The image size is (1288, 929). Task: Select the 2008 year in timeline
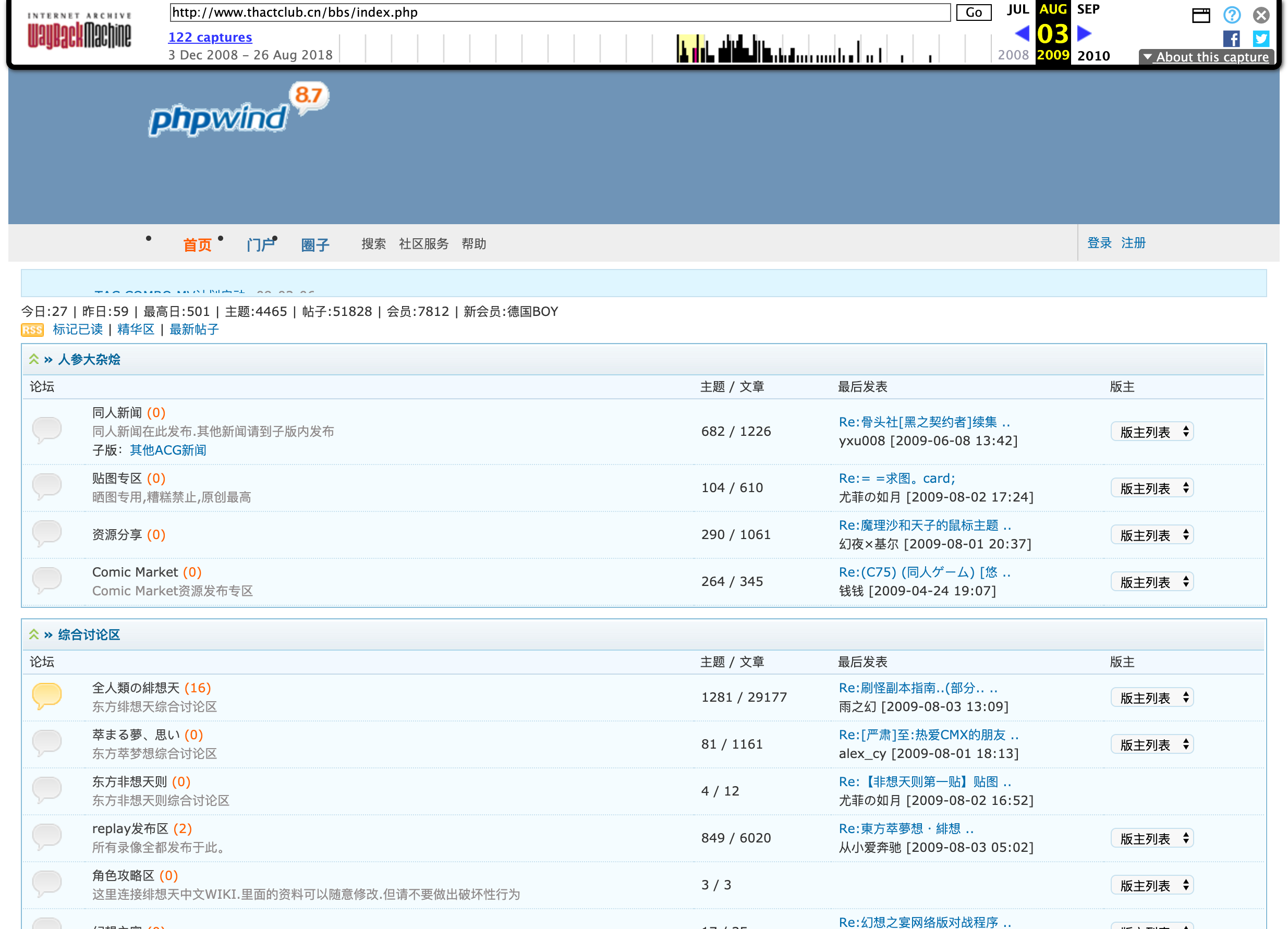tap(1013, 55)
